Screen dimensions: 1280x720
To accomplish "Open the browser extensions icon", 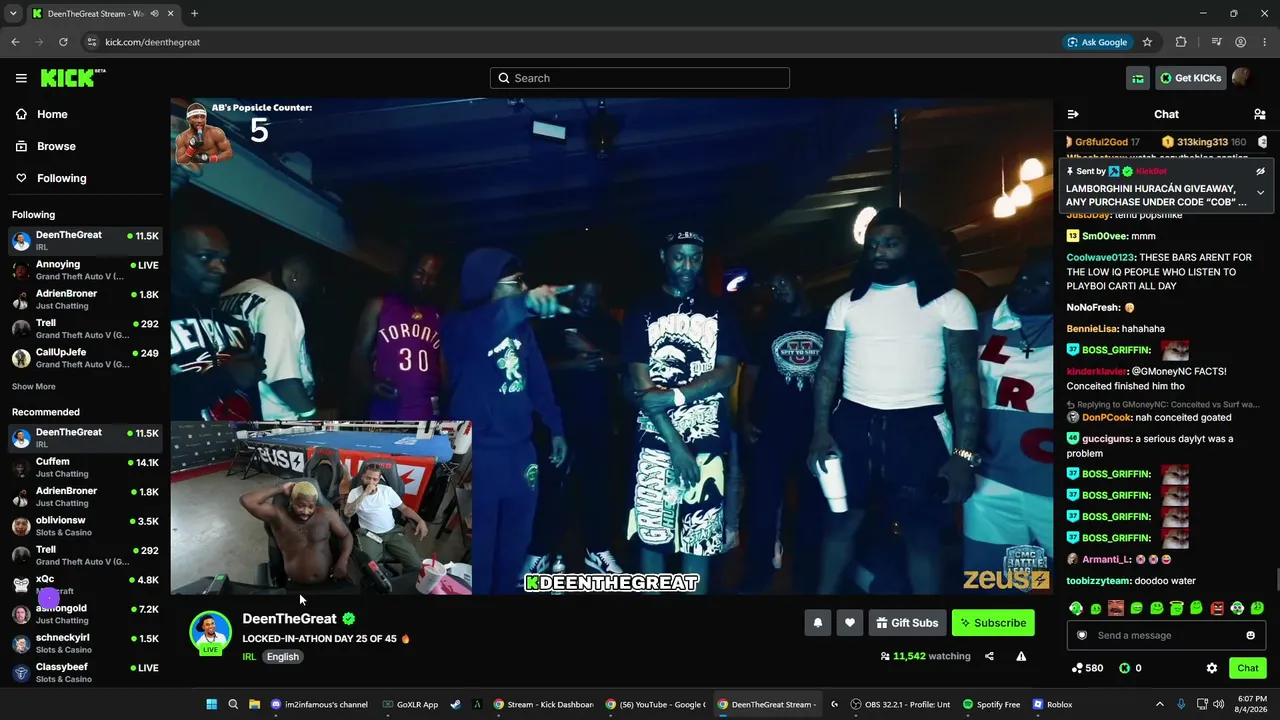I will click(1181, 42).
